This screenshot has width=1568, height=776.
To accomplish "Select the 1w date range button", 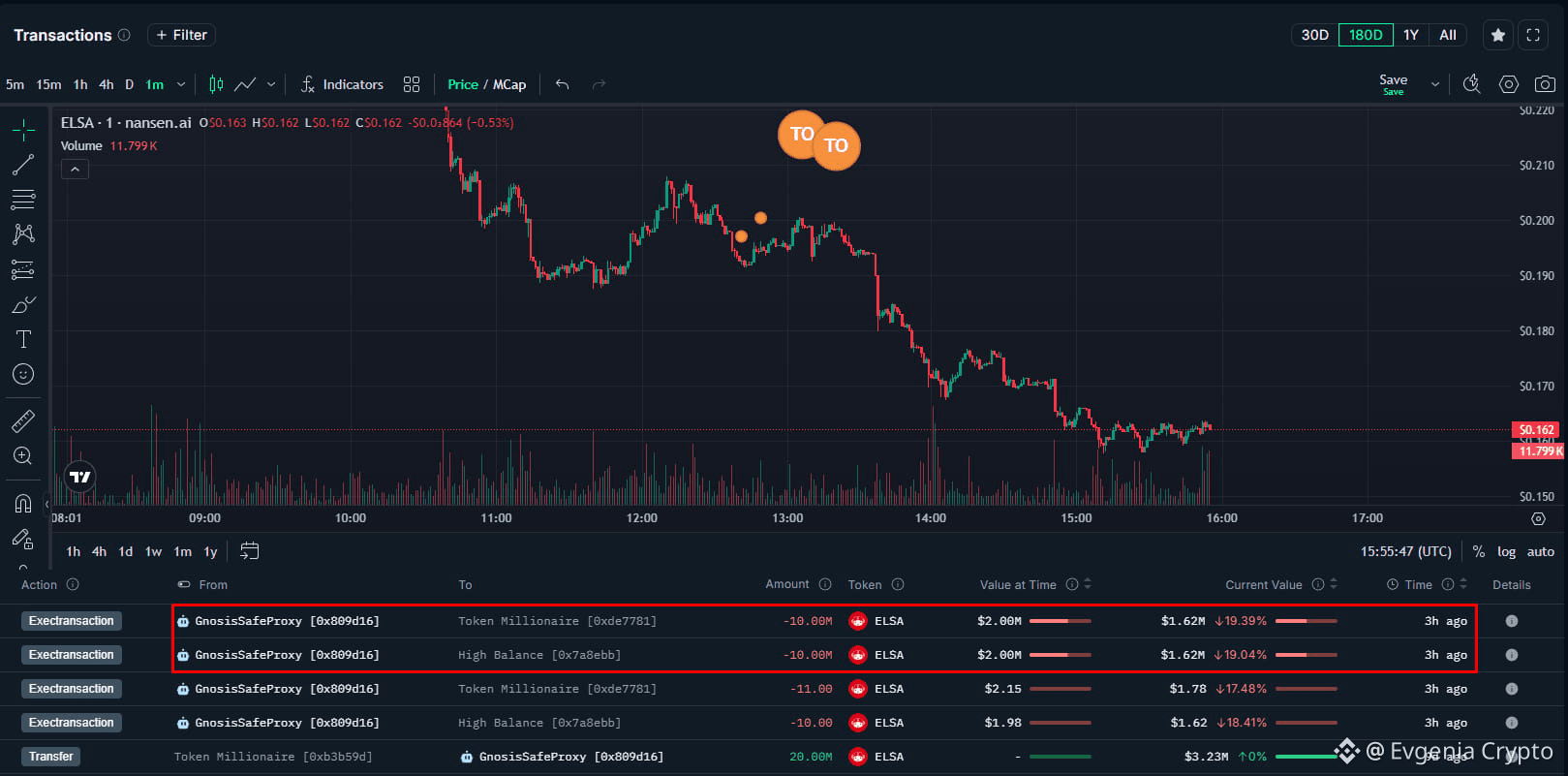I will (154, 551).
